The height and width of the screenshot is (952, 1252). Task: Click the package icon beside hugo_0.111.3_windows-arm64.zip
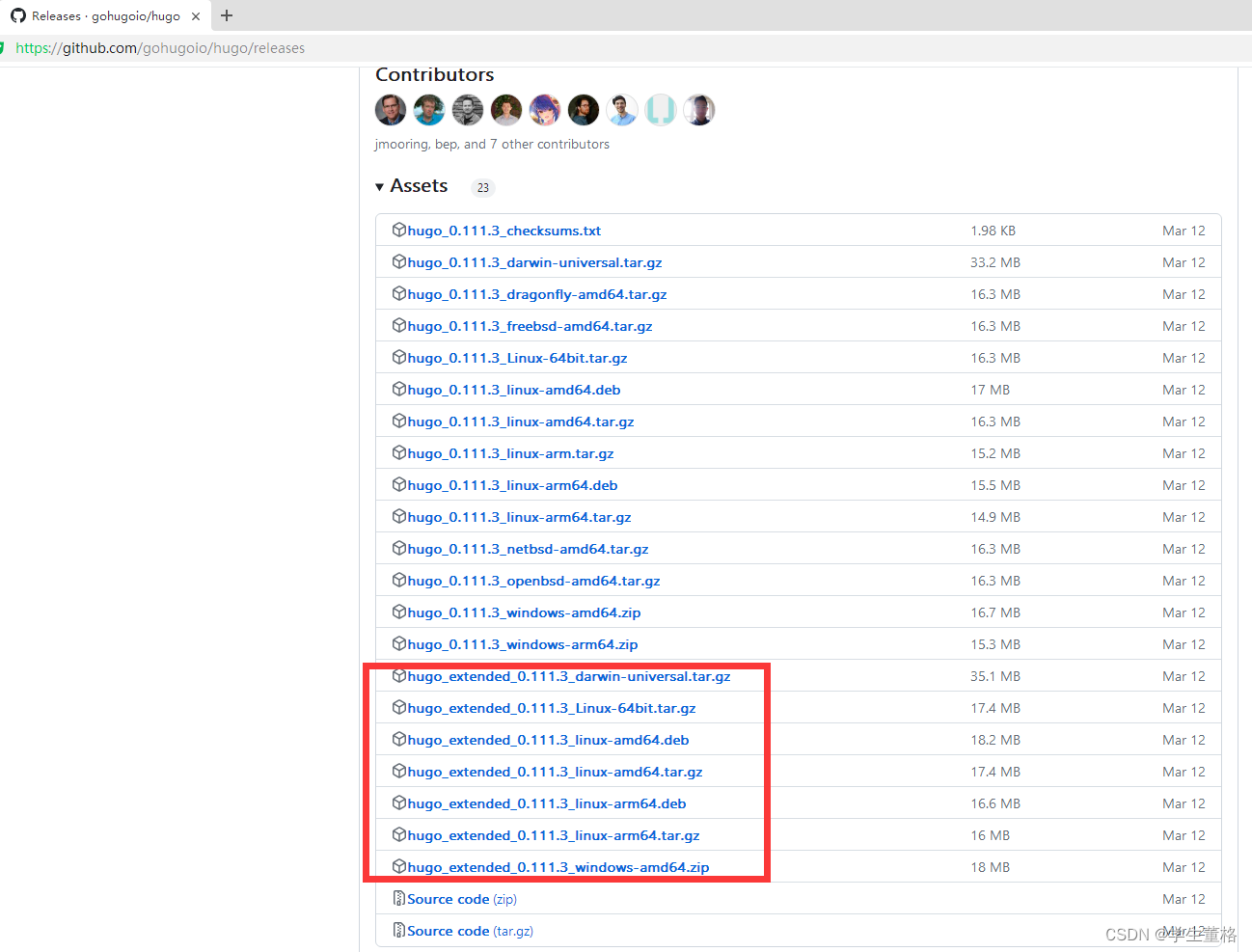pos(398,643)
